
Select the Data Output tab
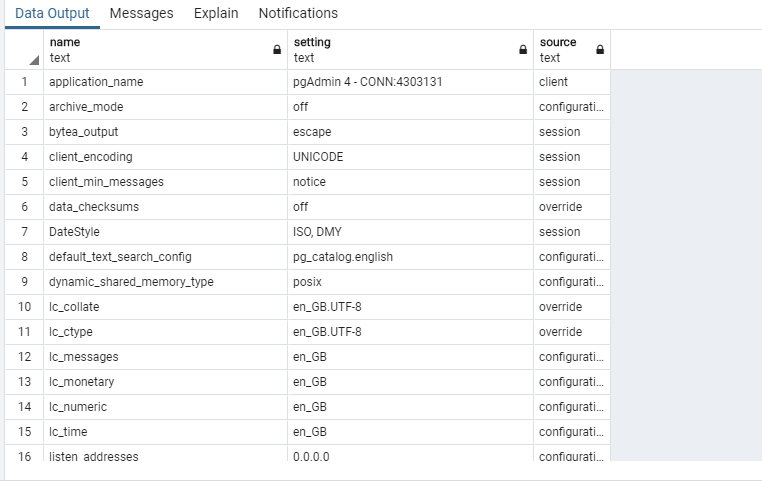coord(52,14)
